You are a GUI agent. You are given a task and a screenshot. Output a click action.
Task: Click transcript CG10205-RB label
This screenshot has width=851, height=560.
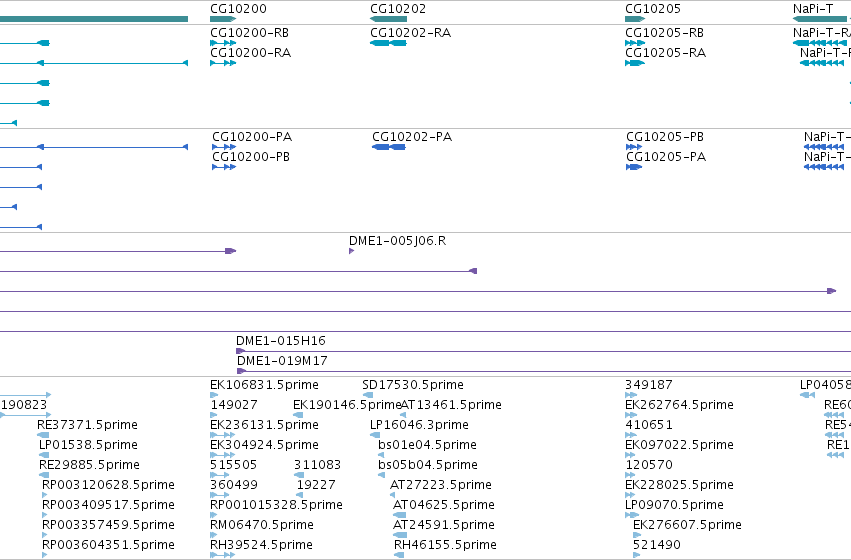coord(664,33)
